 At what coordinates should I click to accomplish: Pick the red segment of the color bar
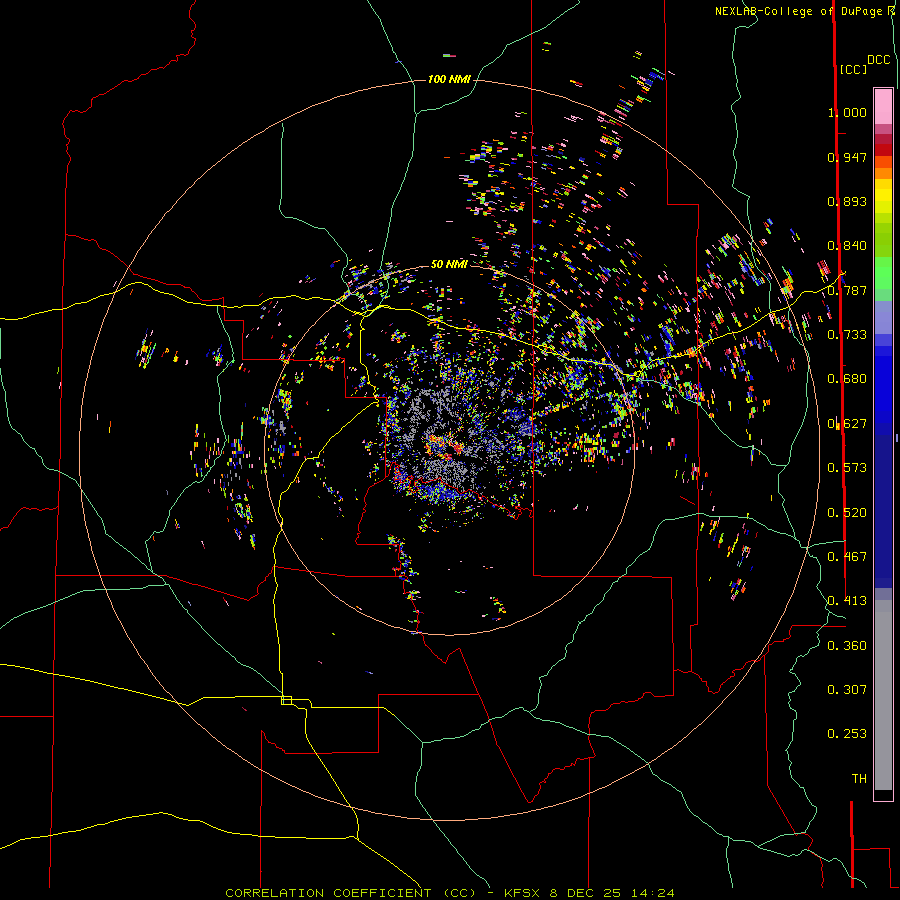883,150
